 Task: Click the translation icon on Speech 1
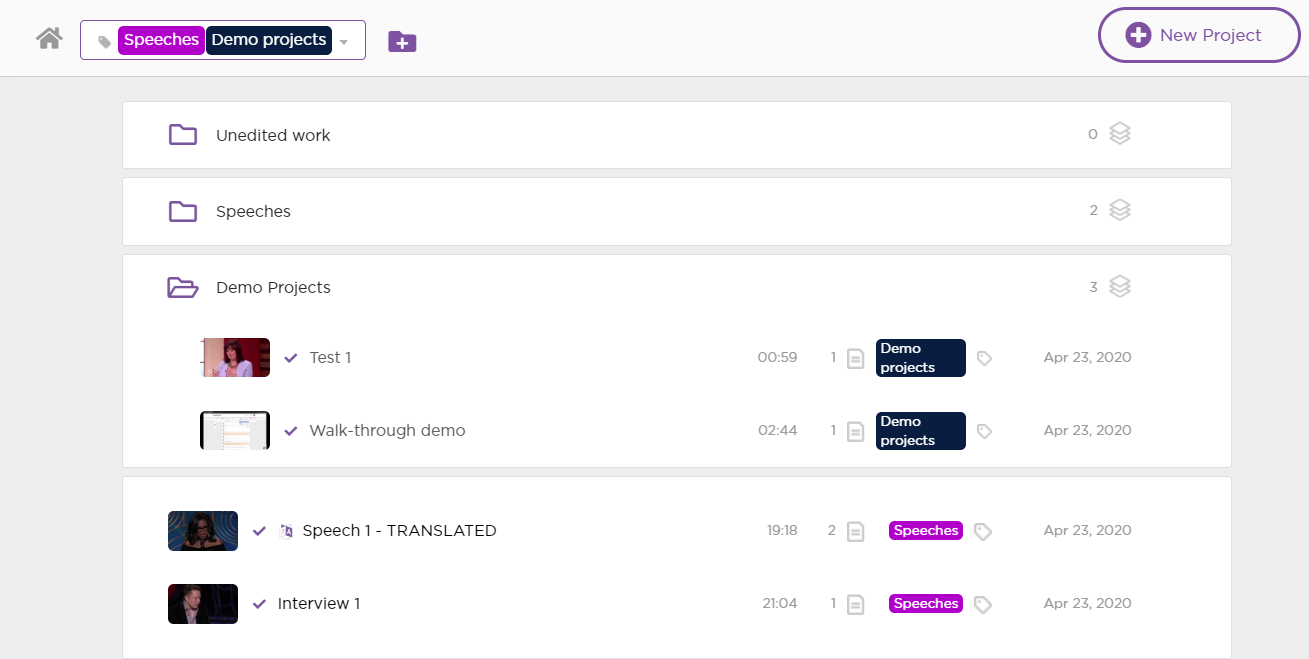[286, 531]
